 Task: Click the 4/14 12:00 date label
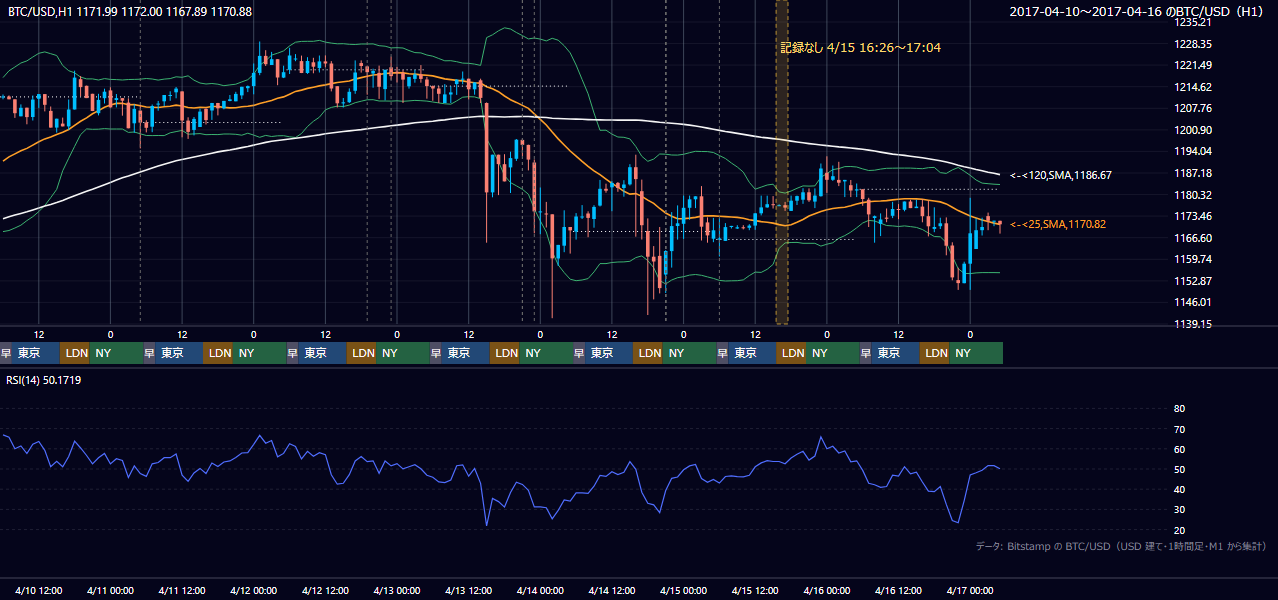[613, 590]
